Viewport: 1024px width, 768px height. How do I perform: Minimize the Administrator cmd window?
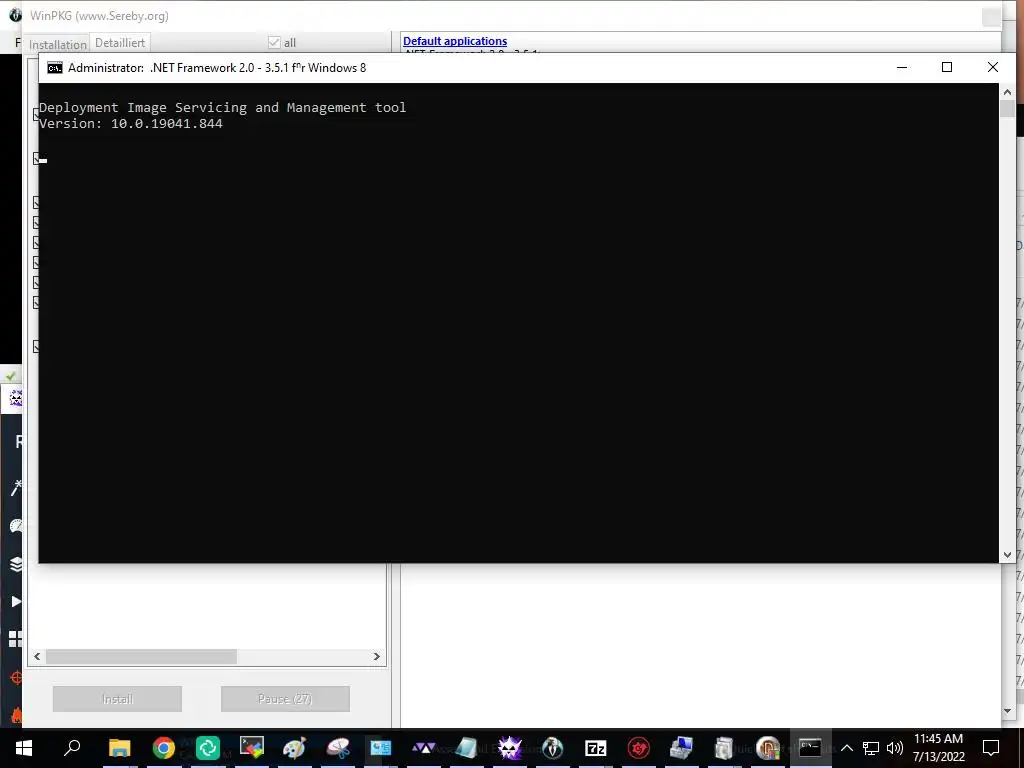click(x=902, y=67)
